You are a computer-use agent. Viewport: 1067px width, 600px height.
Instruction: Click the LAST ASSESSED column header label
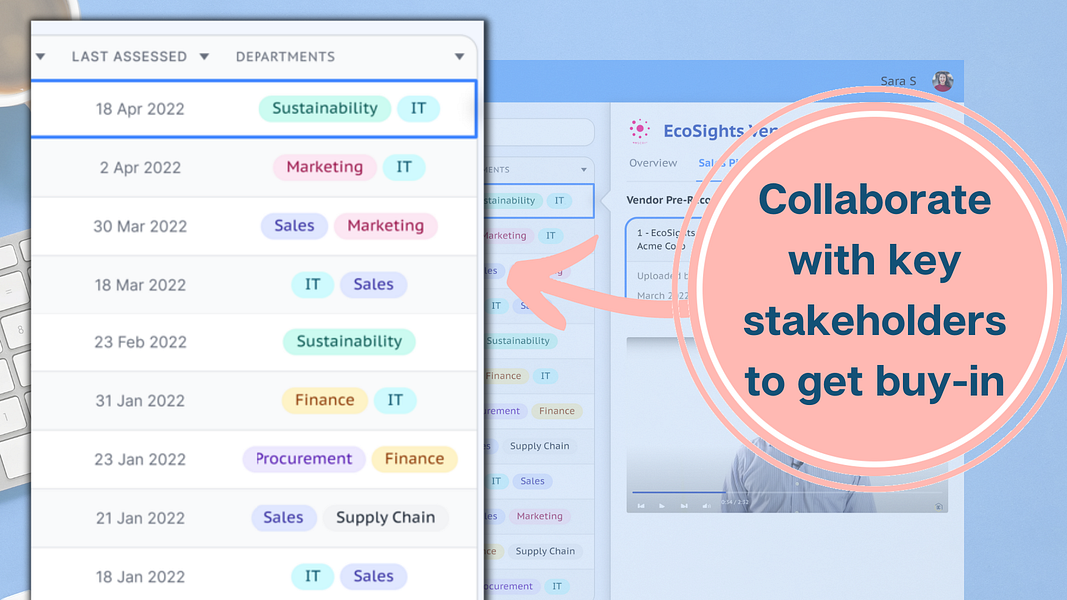(x=129, y=56)
